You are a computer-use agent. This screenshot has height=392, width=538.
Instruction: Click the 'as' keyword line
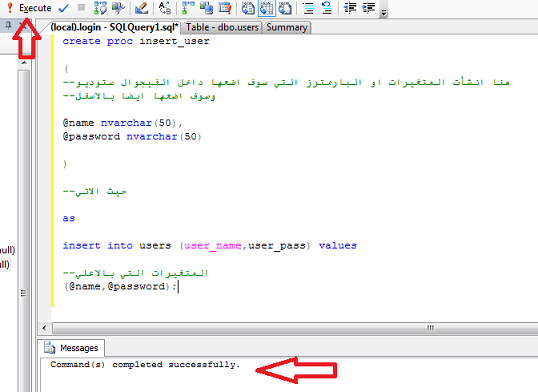click(69, 218)
